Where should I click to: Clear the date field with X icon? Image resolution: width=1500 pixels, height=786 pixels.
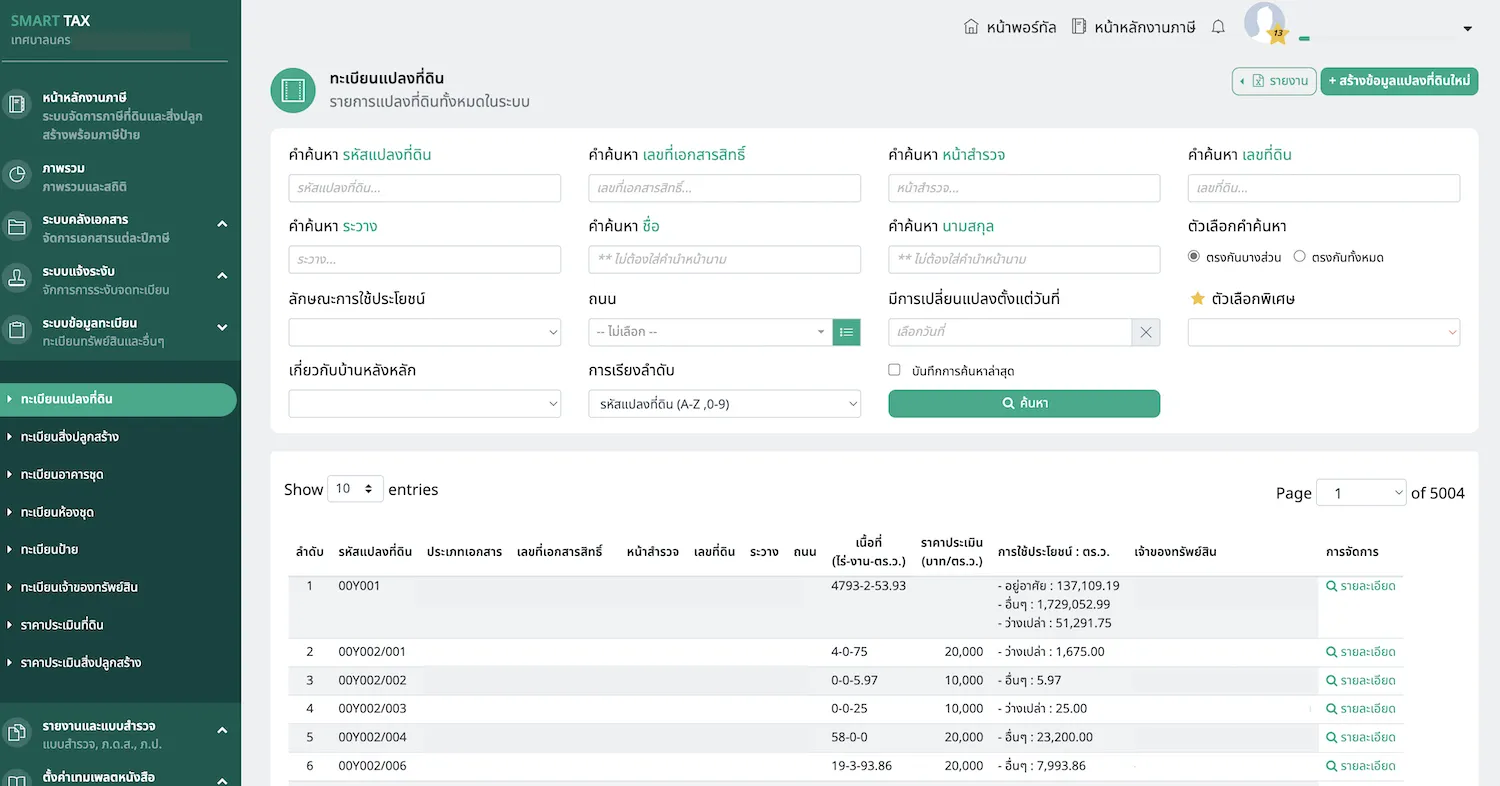(x=1146, y=332)
